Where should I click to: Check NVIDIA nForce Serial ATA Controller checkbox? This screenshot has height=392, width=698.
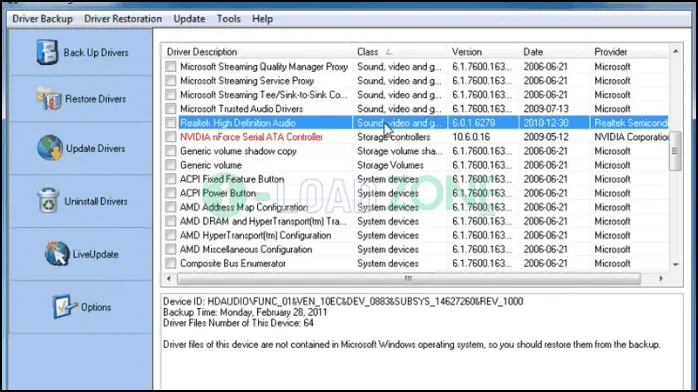(170, 137)
